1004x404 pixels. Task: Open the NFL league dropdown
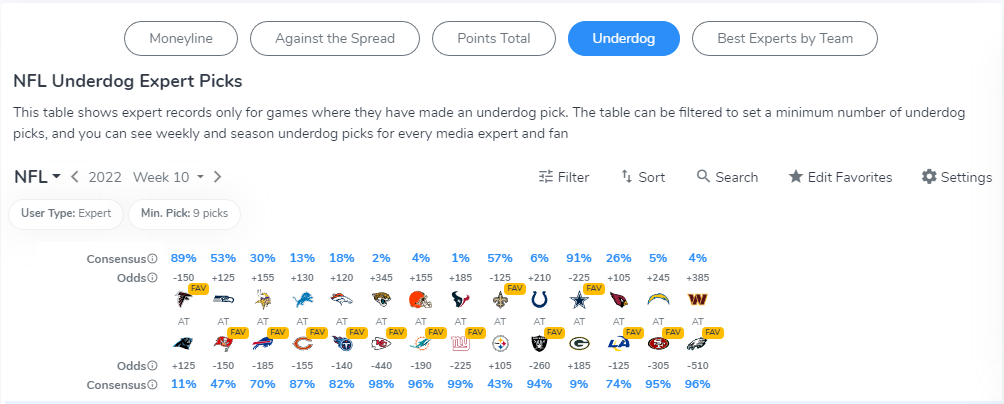tap(37, 177)
